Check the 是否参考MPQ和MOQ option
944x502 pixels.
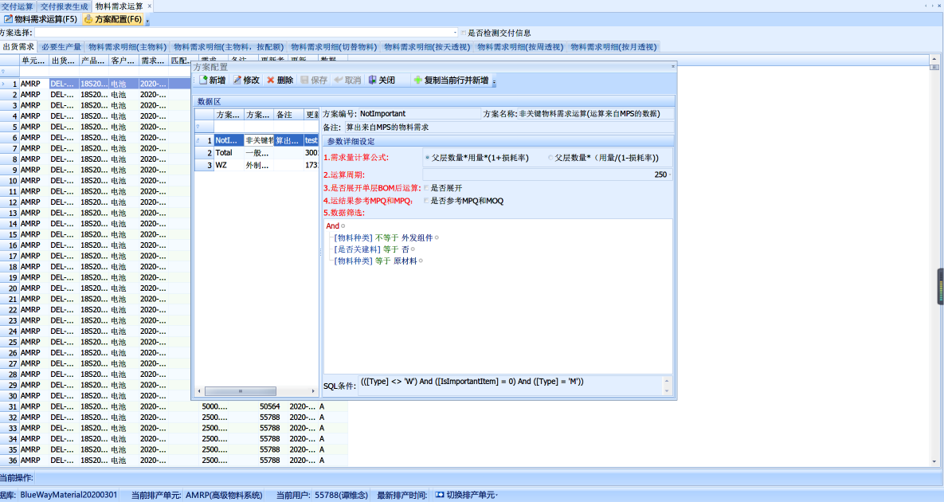427,201
